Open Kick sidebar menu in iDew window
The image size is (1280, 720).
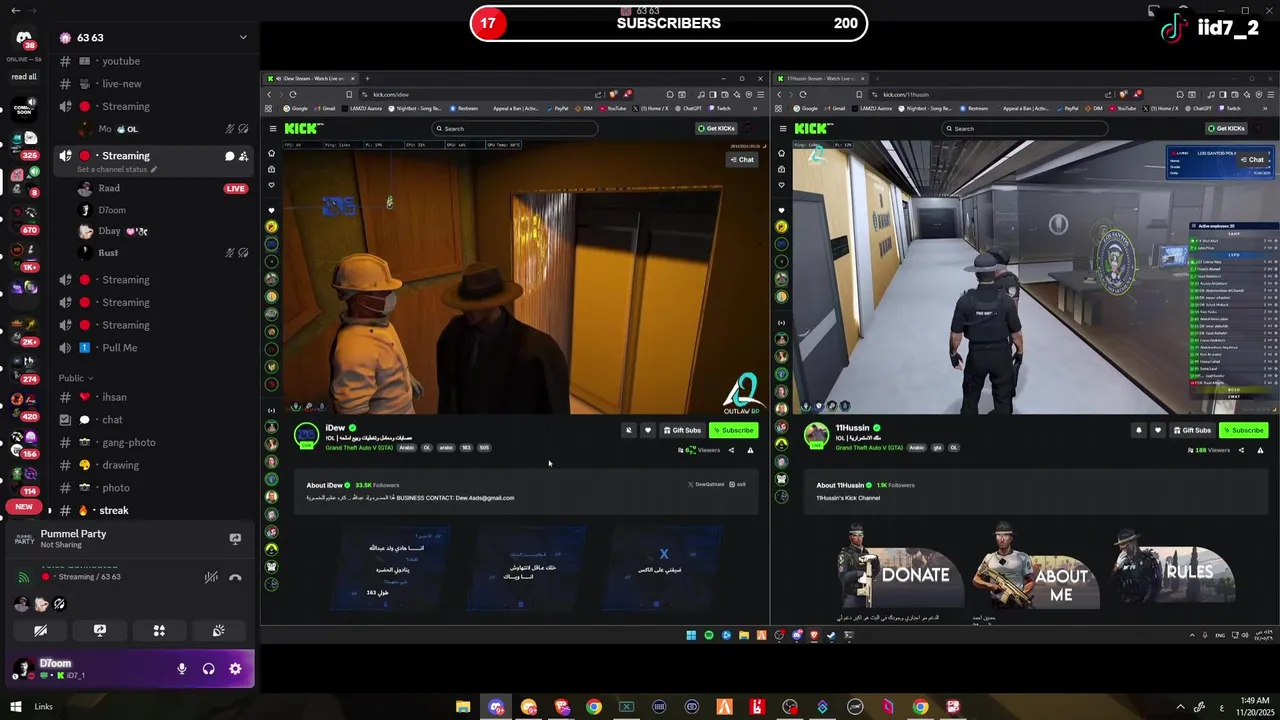click(272, 128)
